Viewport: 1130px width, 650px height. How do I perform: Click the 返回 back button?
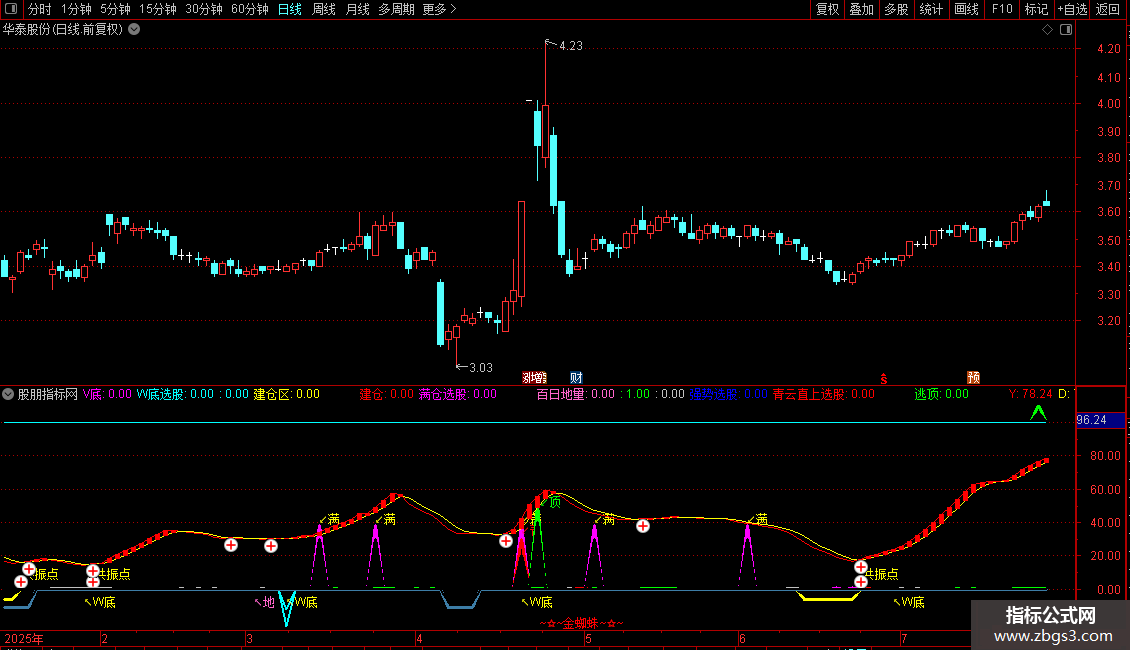click(1108, 9)
